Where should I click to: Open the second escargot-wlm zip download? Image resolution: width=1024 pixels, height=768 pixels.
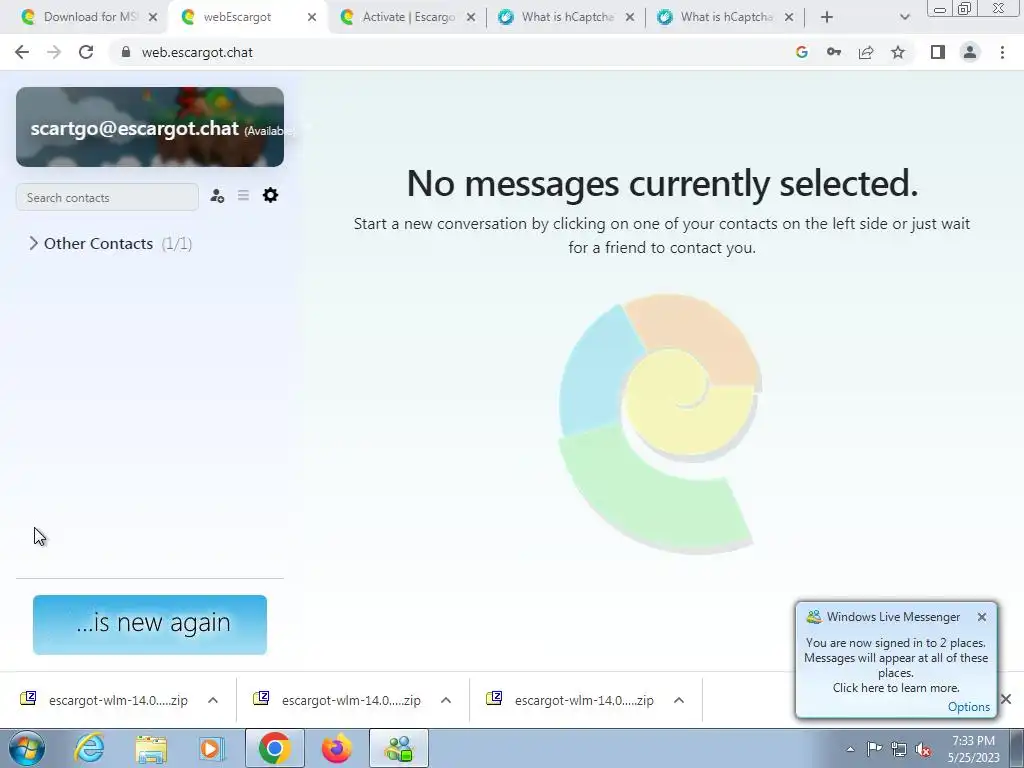coord(338,700)
